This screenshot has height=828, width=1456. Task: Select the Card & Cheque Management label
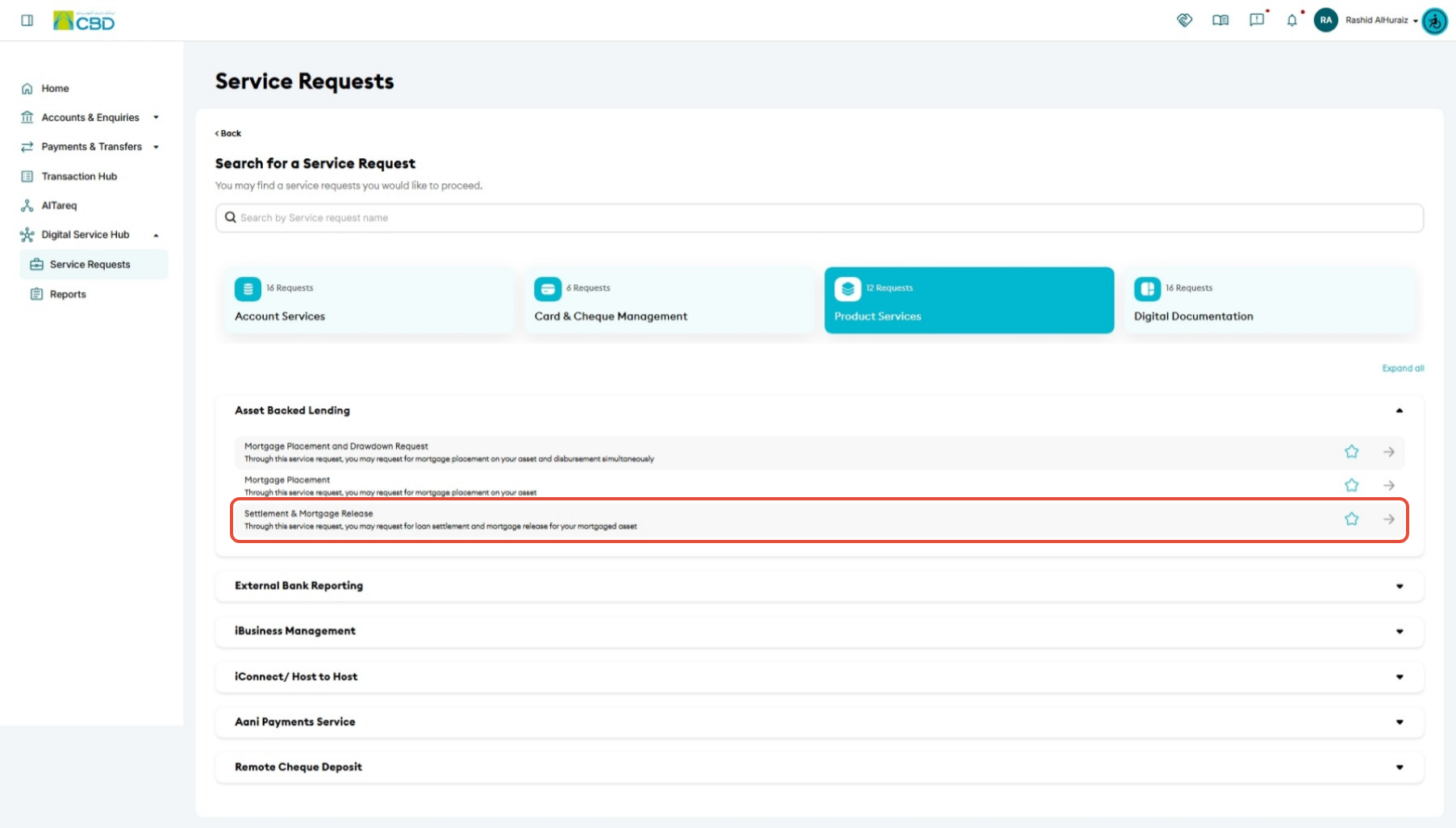pyautogui.click(x=611, y=316)
